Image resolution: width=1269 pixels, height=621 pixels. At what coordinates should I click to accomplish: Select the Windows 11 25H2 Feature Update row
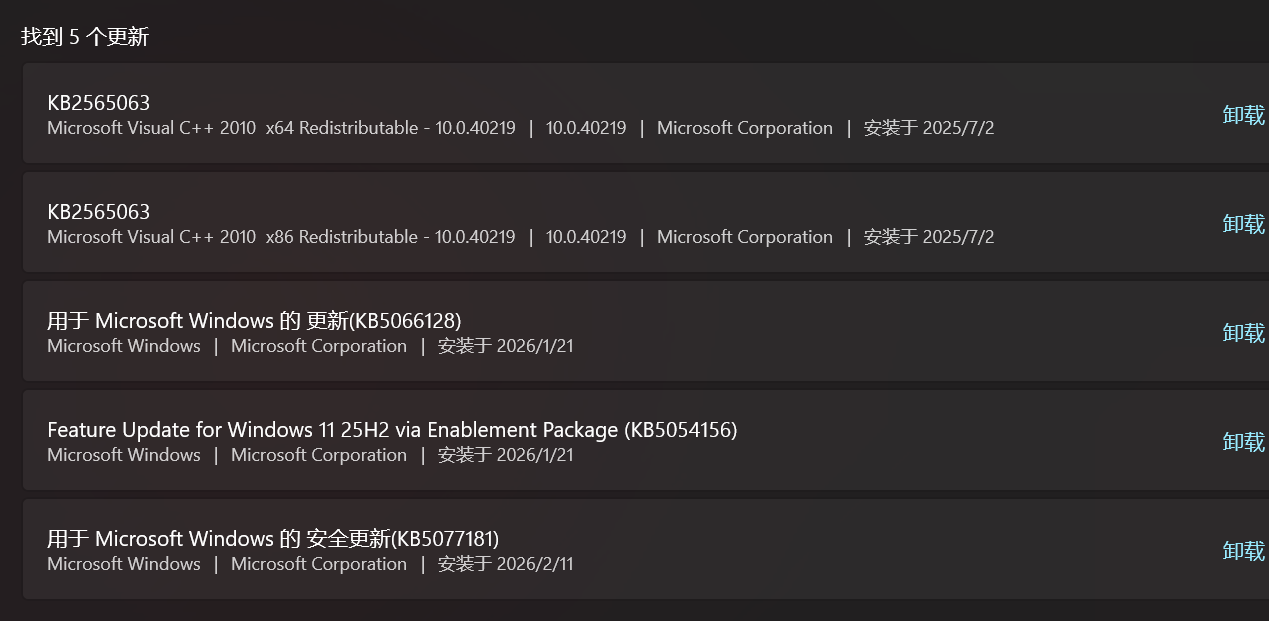point(900,440)
